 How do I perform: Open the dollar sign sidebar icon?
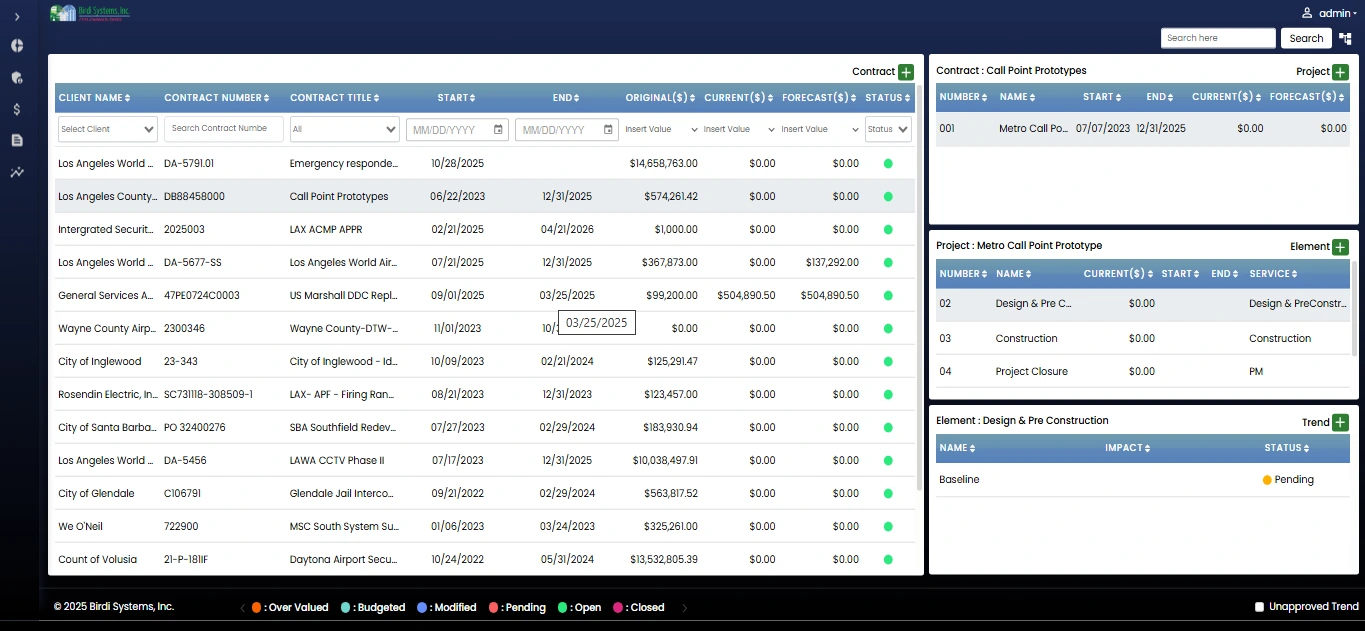tap(17, 109)
